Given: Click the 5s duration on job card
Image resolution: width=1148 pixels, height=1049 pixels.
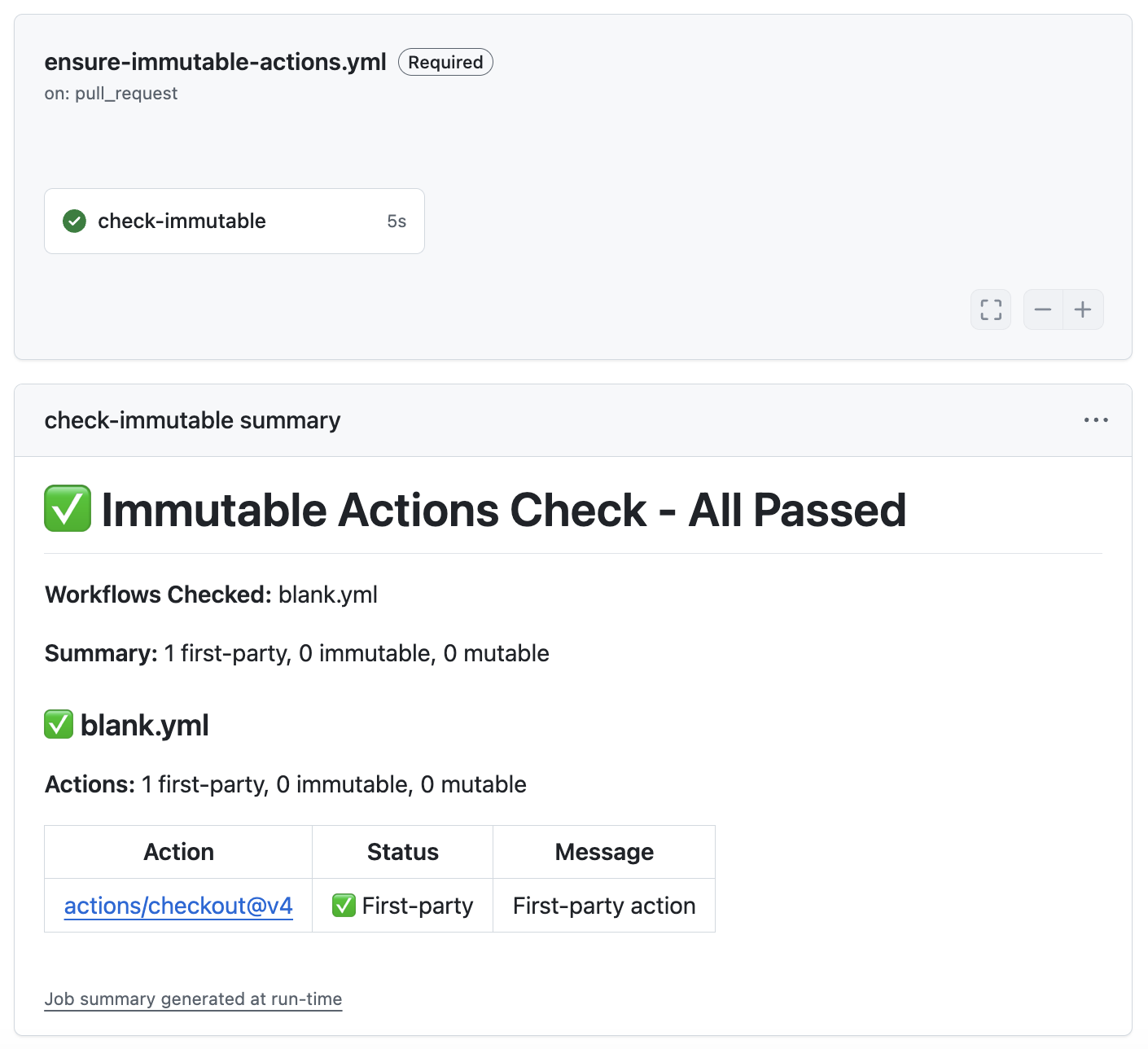Looking at the screenshot, I should (x=397, y=222).
